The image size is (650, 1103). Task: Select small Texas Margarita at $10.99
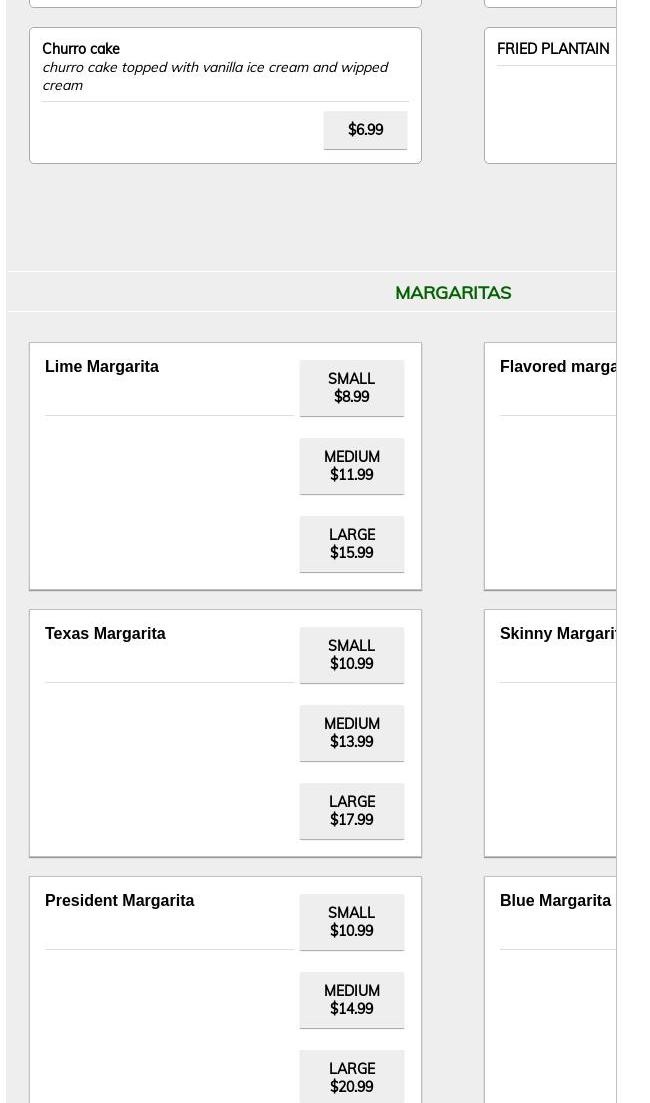pyautogui.click(x=352, y=656)
